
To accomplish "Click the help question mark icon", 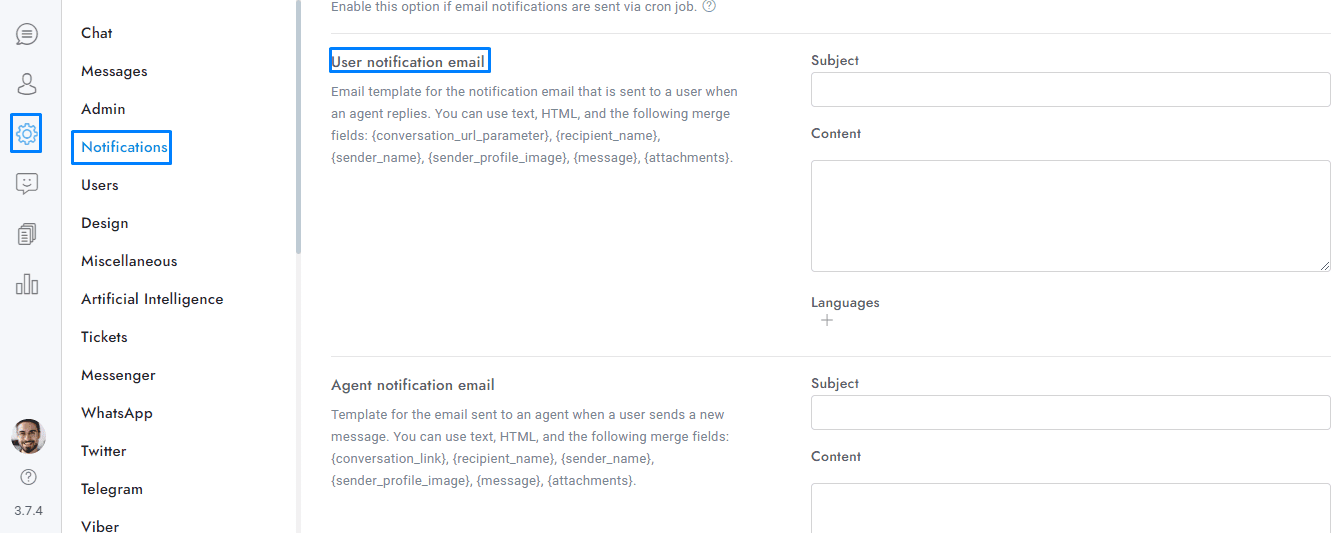I will [28, 477].
